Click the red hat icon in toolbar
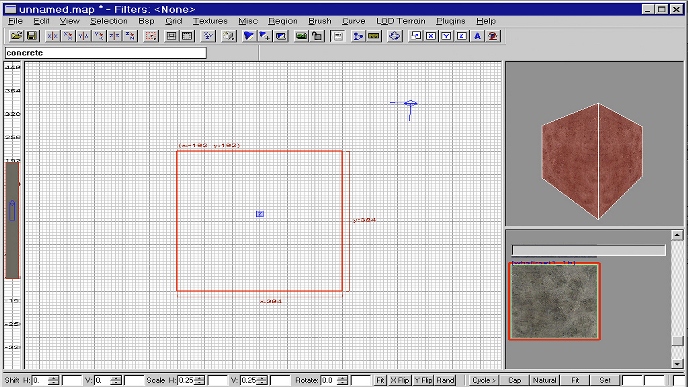Image resolution: width=688 pixels, height=387 pixels. (493, 36)
